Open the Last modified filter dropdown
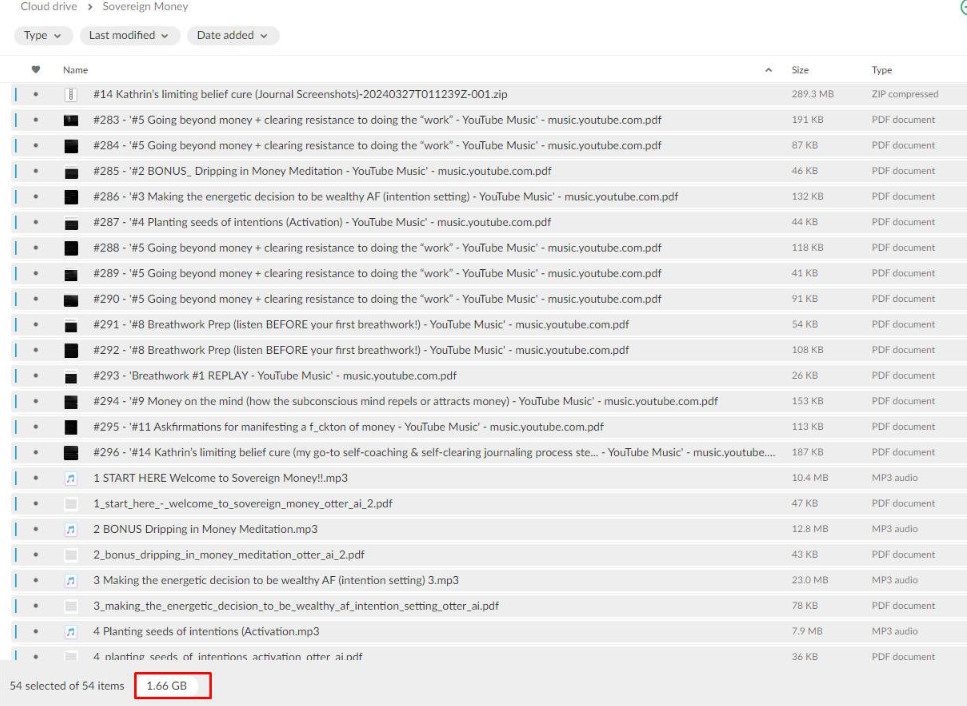This screenshot has height=706, width=967. pos(129,35)
